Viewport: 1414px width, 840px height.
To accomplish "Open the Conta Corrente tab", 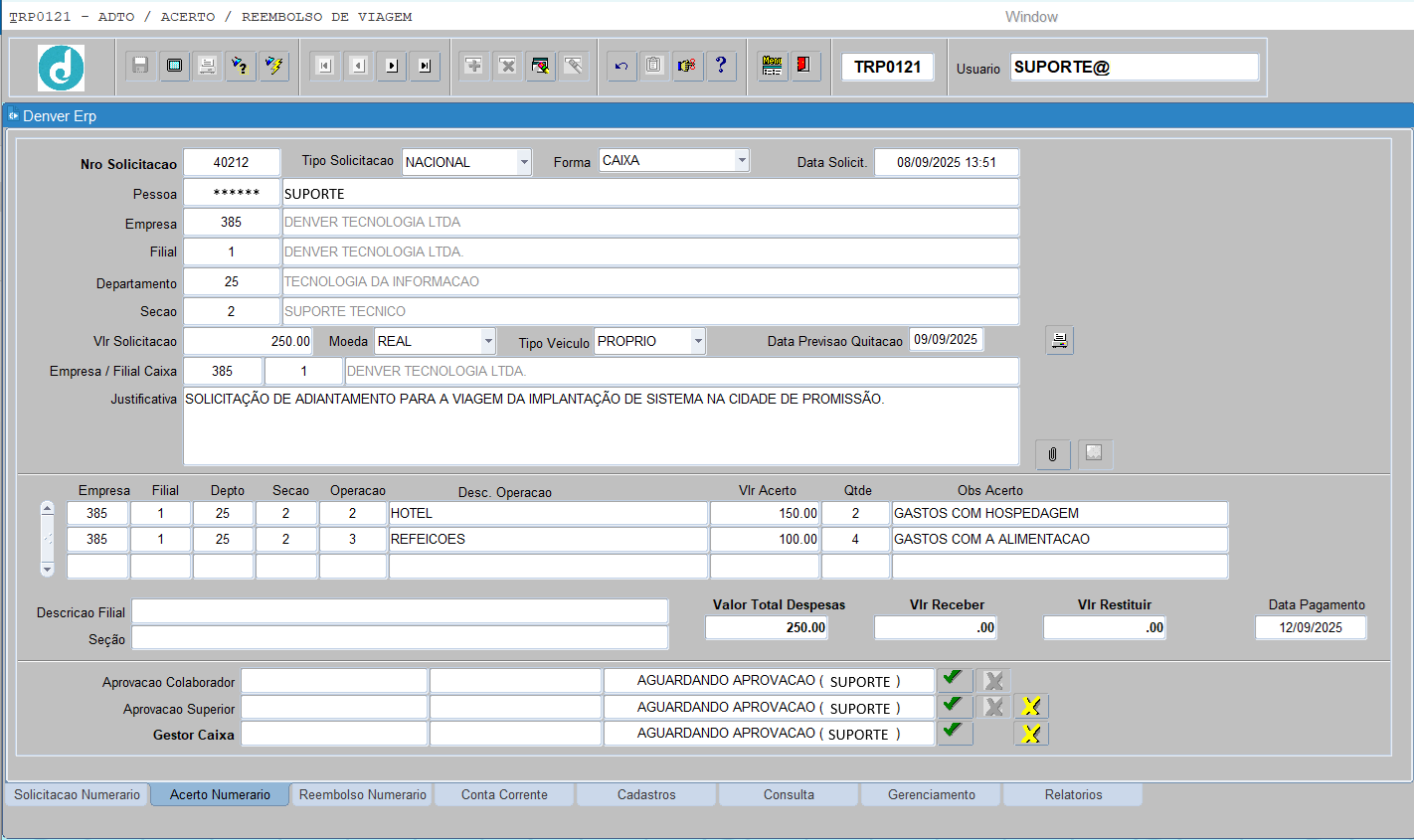I will [x=504, y=794].
